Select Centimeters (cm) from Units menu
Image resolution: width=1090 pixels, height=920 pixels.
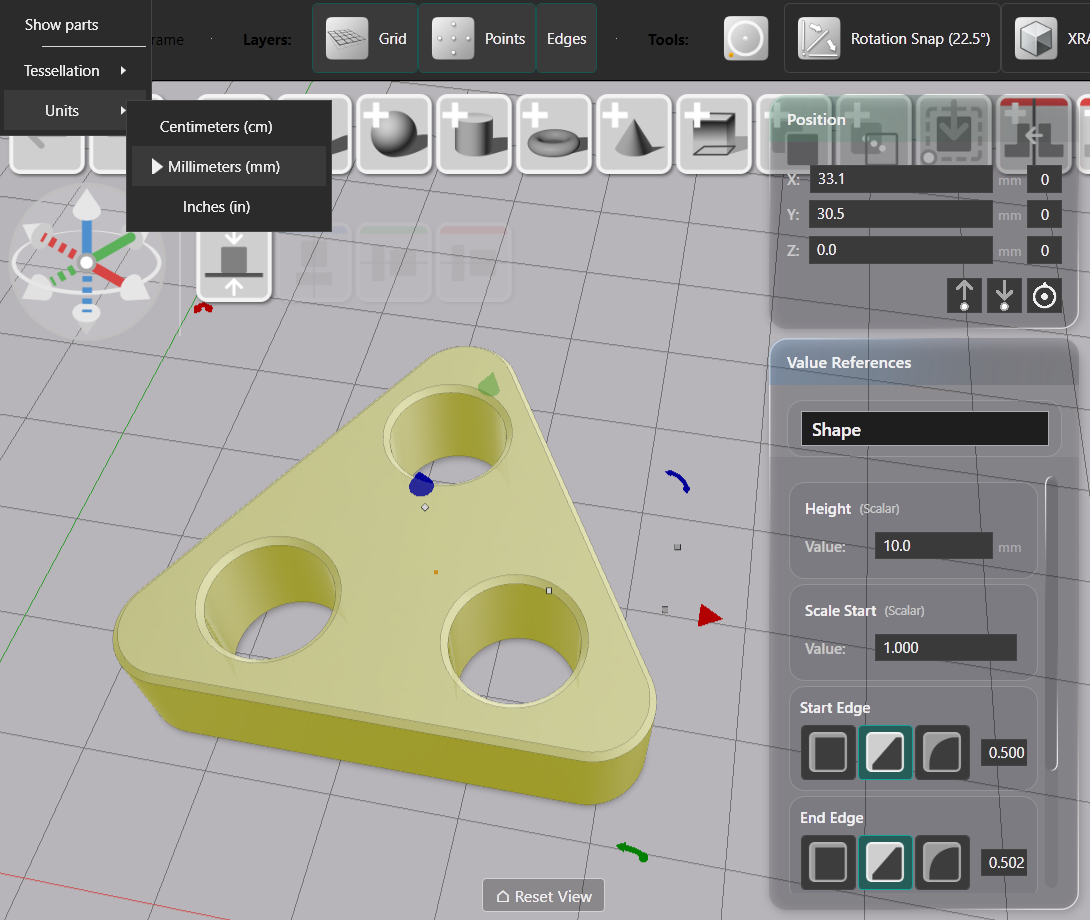[216, 127]
